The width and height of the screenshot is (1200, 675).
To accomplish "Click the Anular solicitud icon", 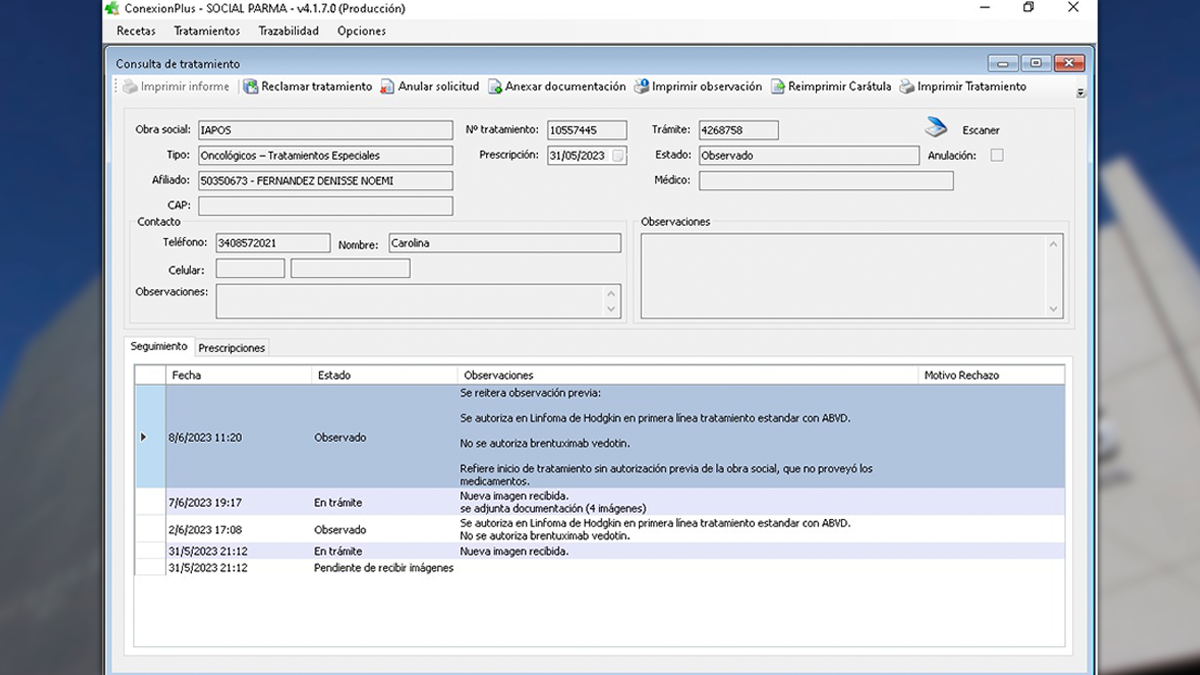I will pos(388,87).
